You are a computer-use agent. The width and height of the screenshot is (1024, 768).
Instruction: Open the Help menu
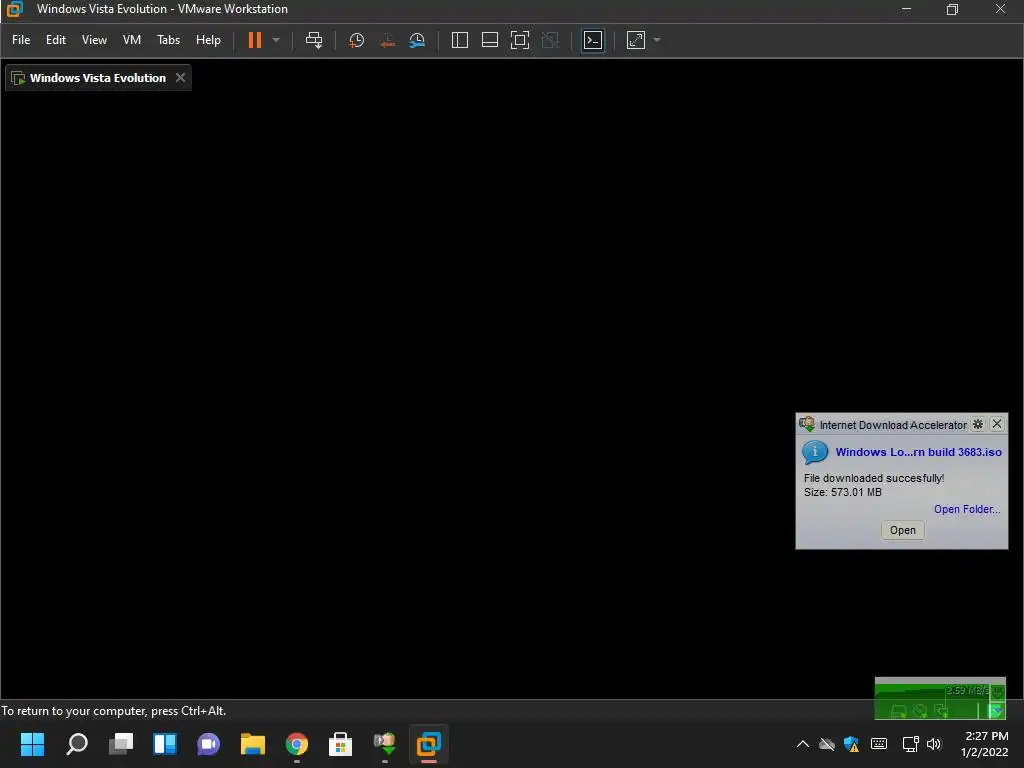[208, 40]
